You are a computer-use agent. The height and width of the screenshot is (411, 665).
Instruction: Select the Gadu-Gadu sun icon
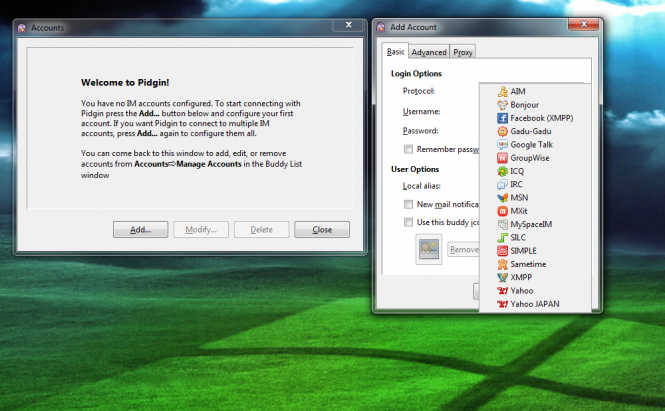point(503,131)
